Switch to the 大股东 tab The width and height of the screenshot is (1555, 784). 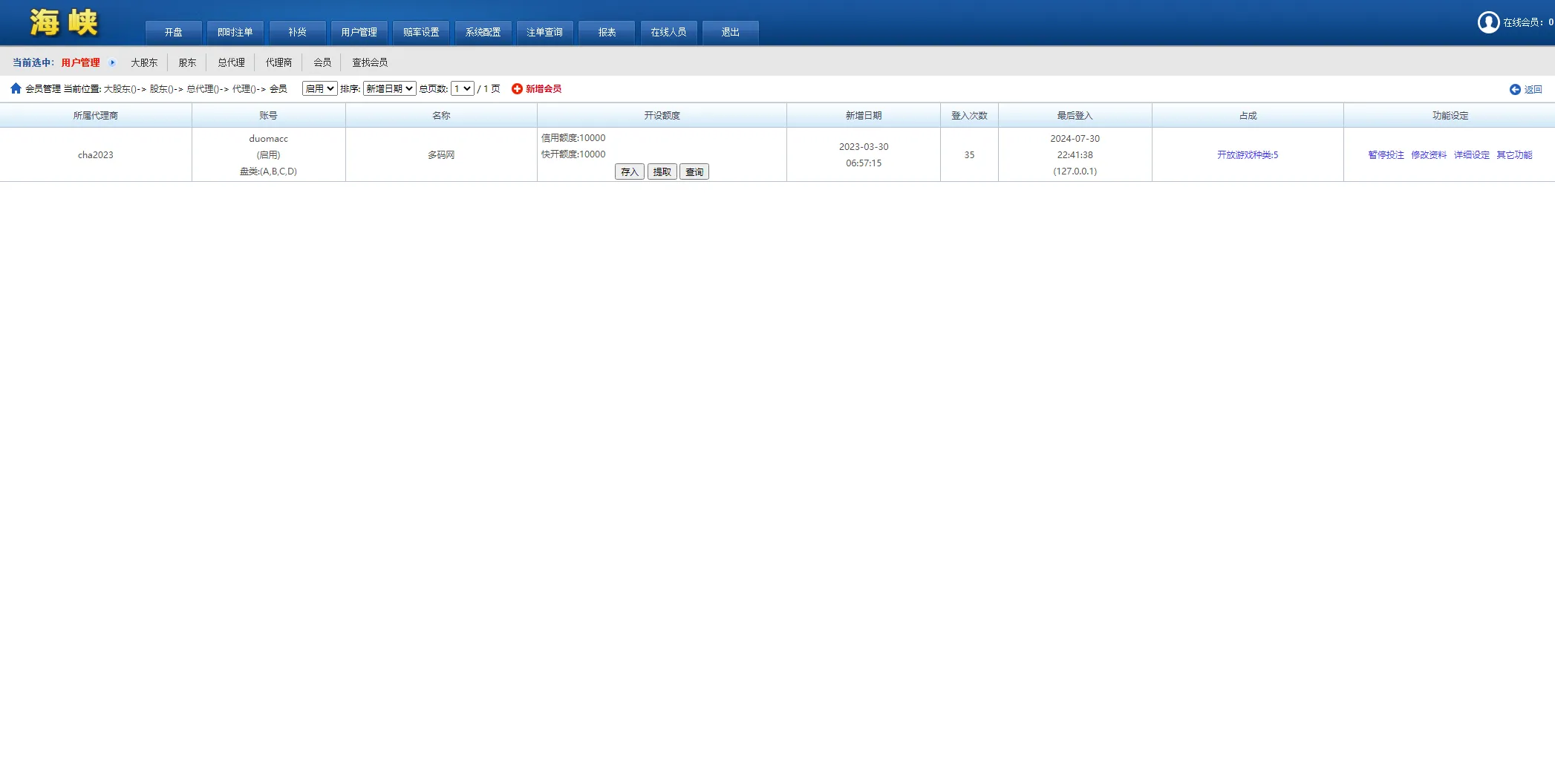tap(144, 63)
